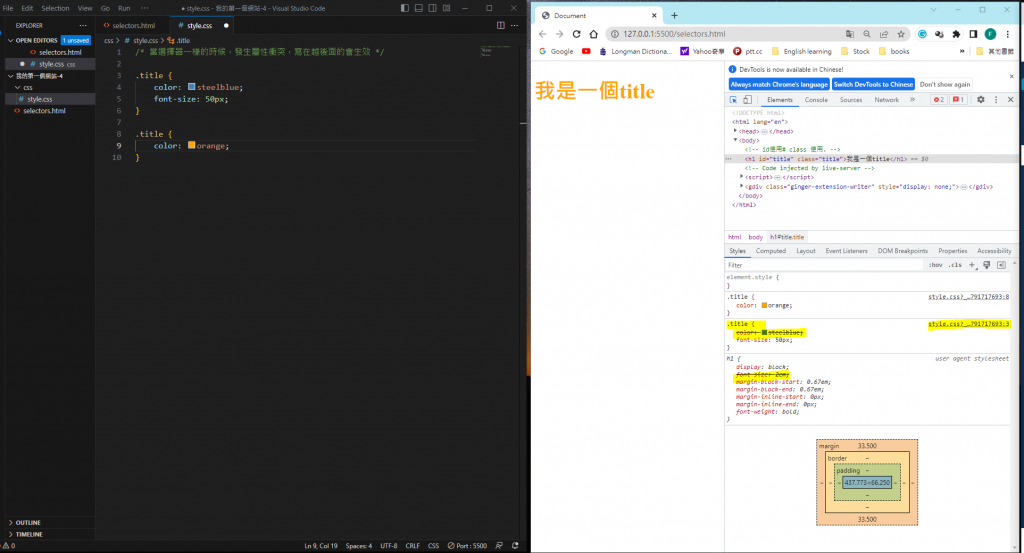Image resolution: width=1024 pixels, height=553 pixels.
Task: Open the Chrome extensions puzzle icon
Action: pos(956,34)
